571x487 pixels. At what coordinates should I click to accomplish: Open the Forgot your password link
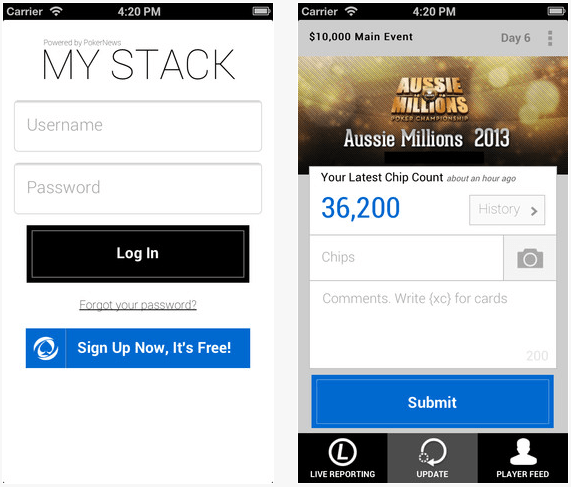(x=138, y=305)
